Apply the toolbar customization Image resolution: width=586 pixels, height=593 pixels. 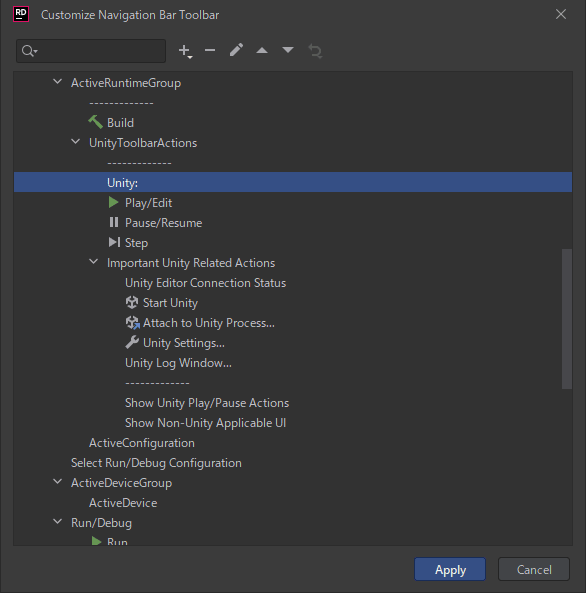point(450,569)
